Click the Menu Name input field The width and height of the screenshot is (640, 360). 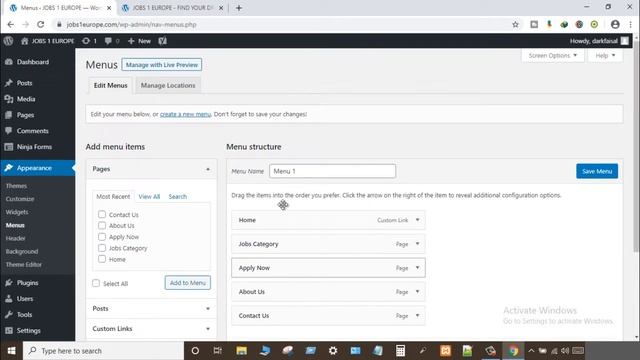(x=332, y=171)
